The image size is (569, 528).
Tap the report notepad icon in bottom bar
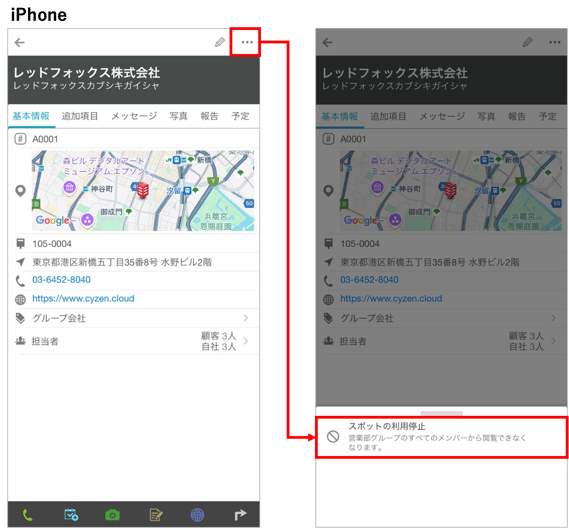click(156, 515)
